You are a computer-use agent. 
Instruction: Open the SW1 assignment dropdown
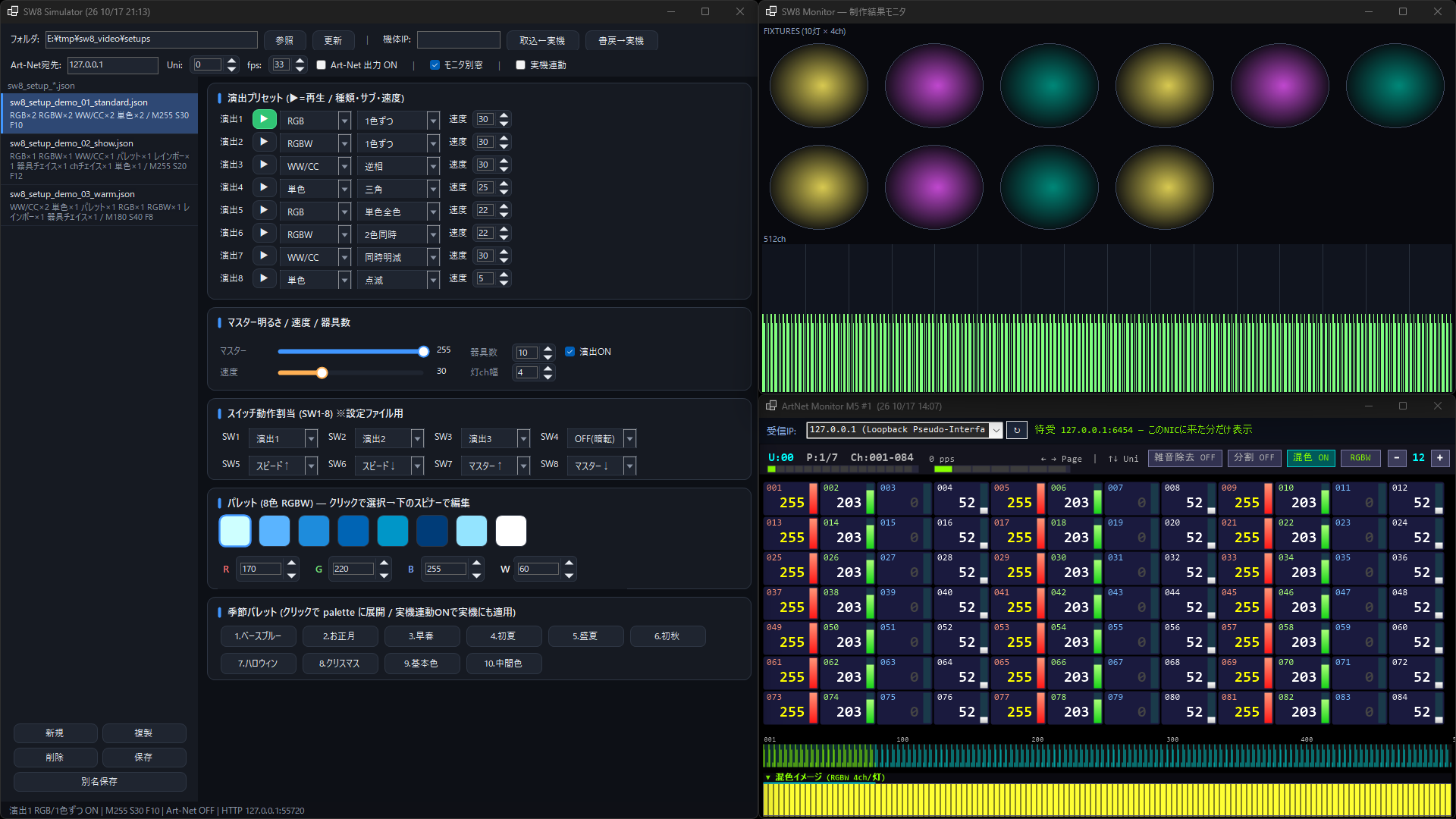tap(283, 438)
